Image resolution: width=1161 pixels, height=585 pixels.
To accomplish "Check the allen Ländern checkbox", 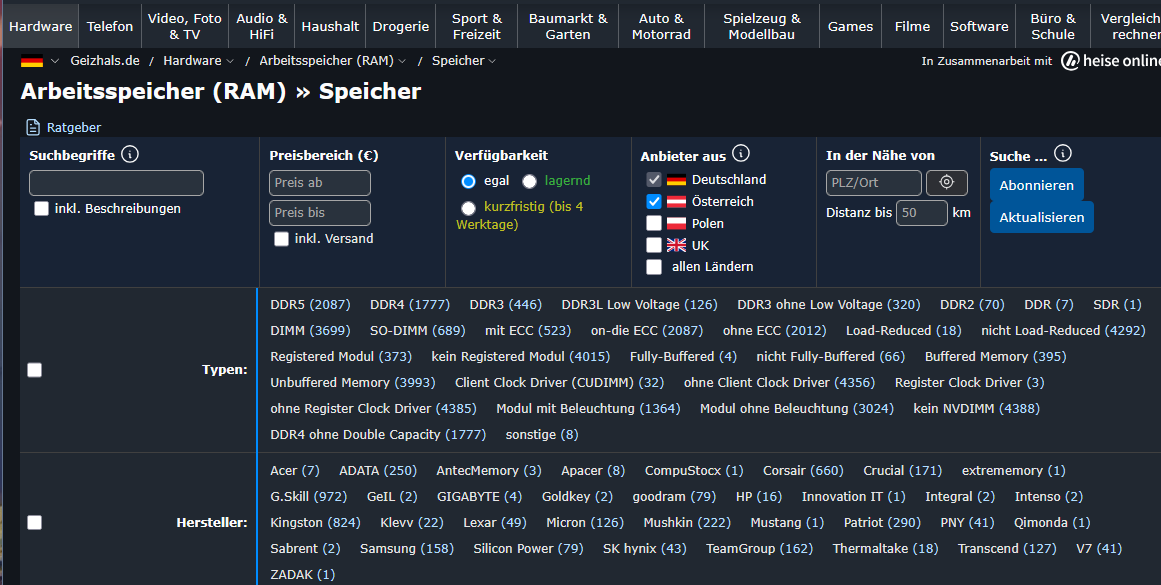I will click(x=654, y=267).
